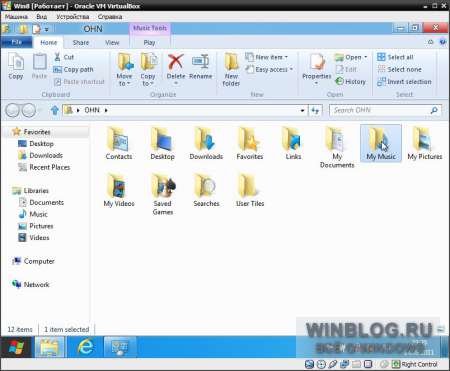The image size is (450, 371).
Task: Open Recent Places in navigation pane
Action: click(x=49, y=167)
